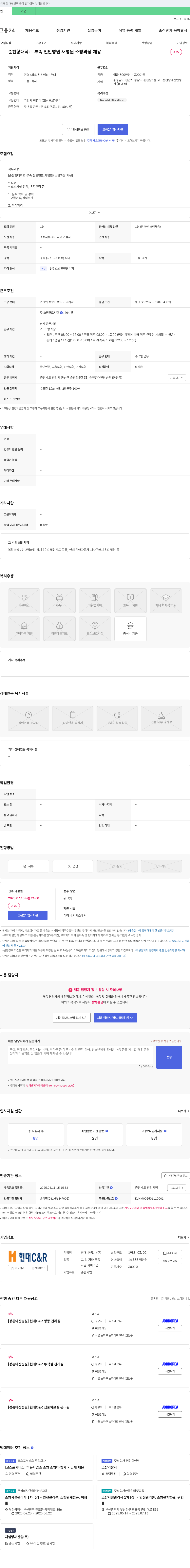This screenshot has width=190, height=1568.
Task: Expand job description with 더보기
Action: pyautogui.click(x=94, y=212)
